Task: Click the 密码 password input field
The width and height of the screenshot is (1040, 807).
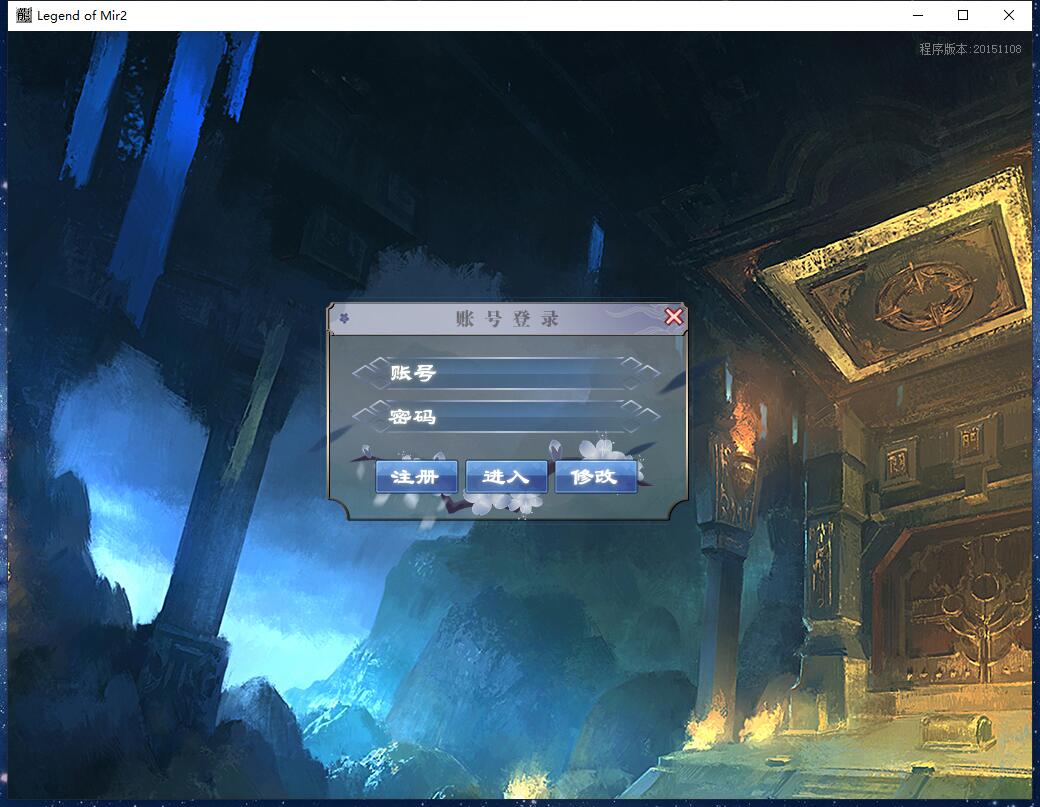Action: coord(506,416)
